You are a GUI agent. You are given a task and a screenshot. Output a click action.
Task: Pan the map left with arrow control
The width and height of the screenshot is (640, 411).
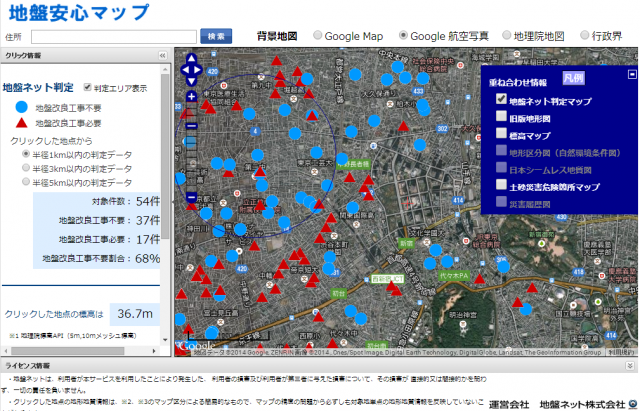point(182,71)
